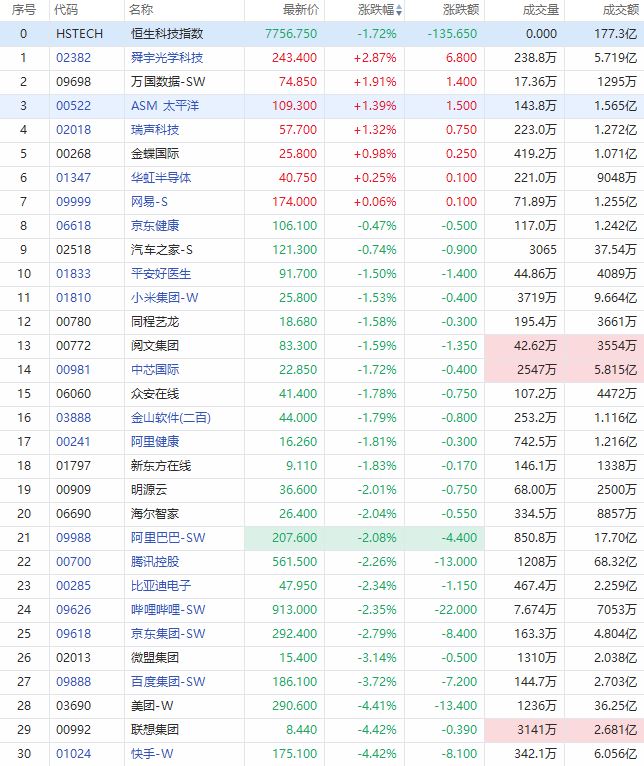Select 同程艺龙 row name
The image size is (644, 766).
pos(155,321)
